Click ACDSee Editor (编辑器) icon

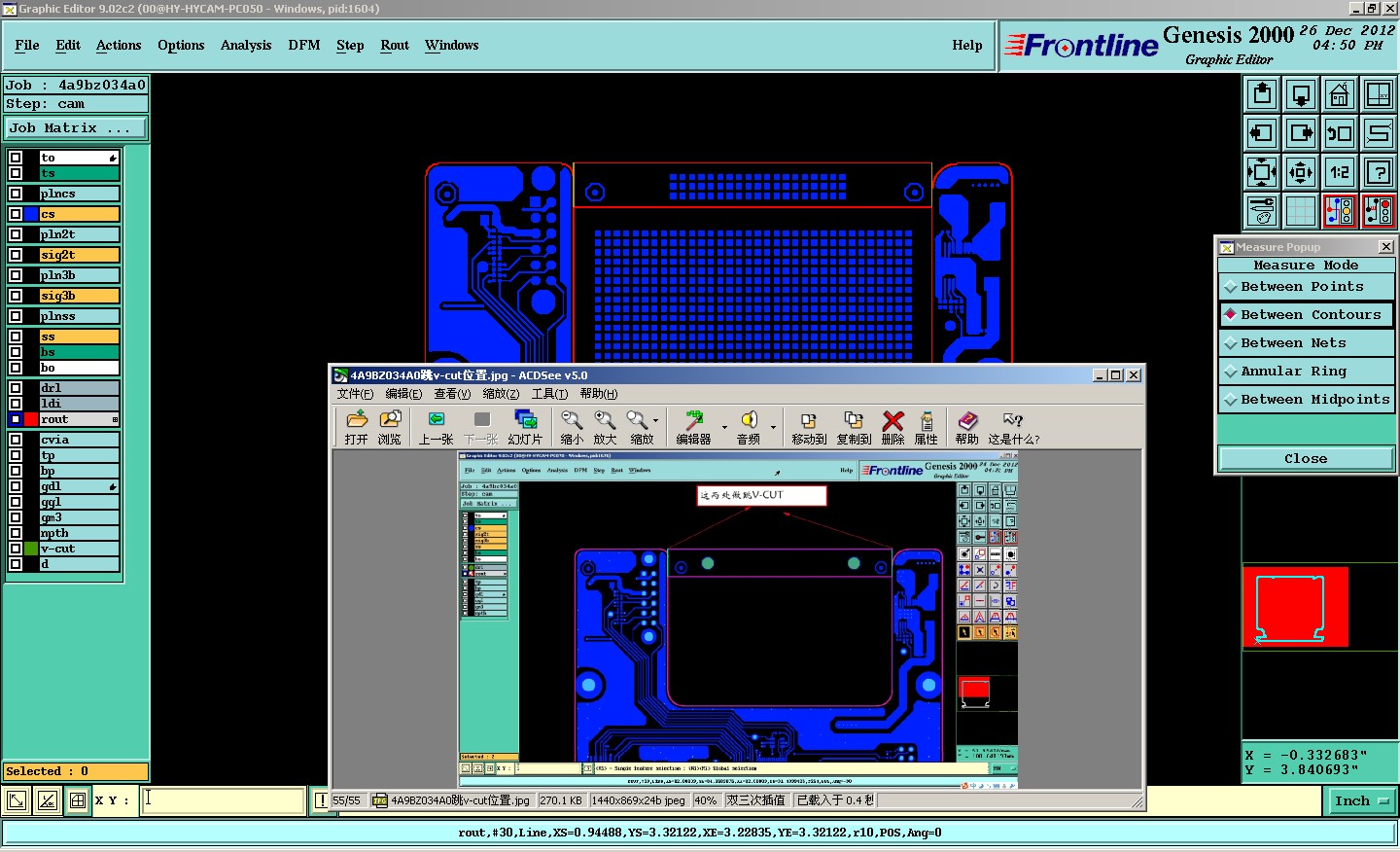click(x=694, y=427)
